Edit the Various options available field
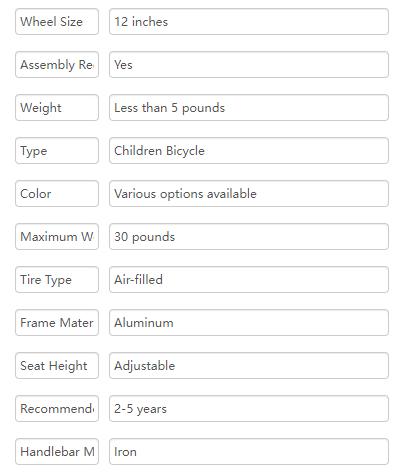The image size is (400, 474). coord(249,194)
